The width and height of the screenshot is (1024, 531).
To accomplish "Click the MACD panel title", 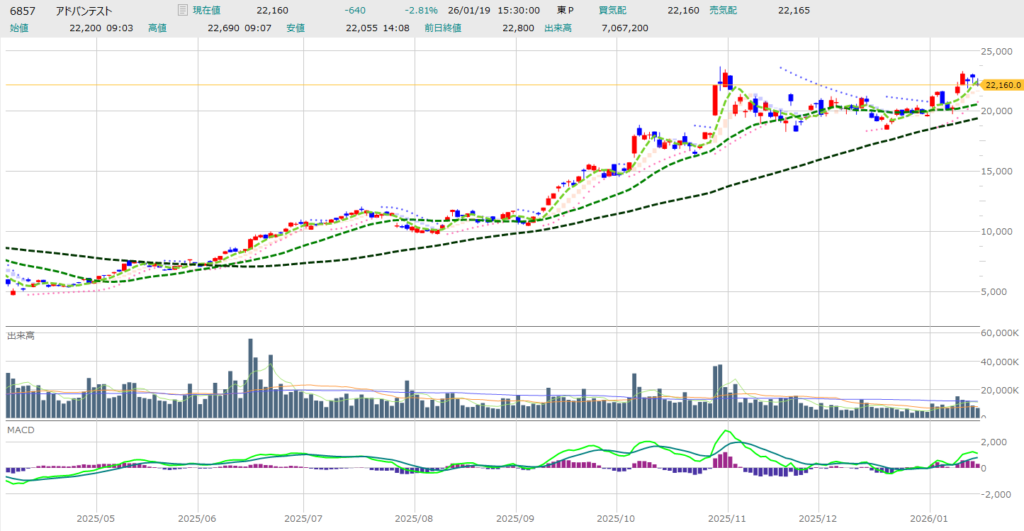I will point(19,431).
